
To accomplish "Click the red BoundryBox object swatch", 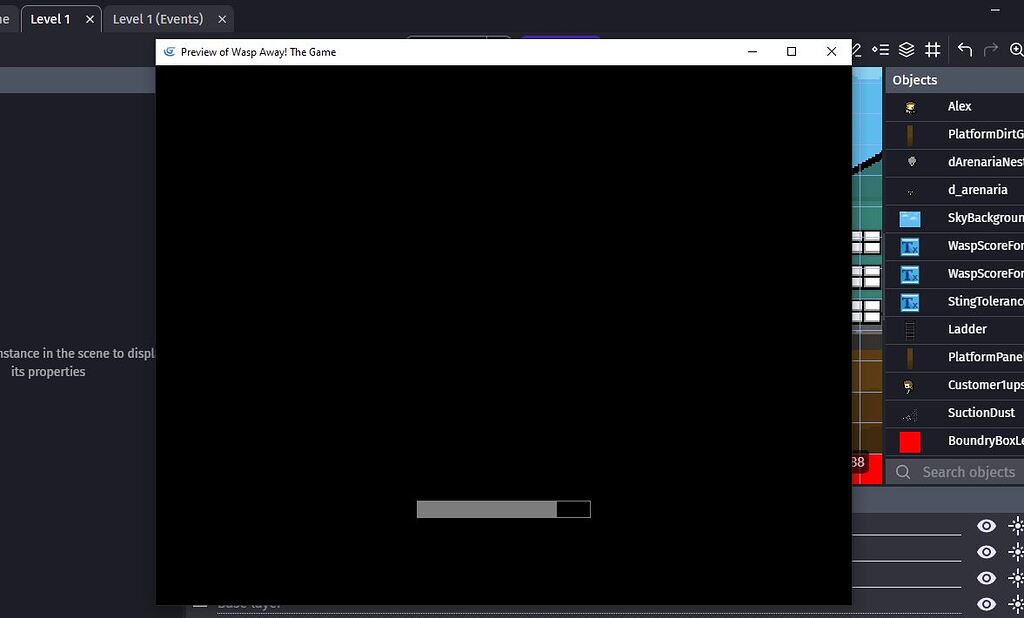I will (910, 440).
